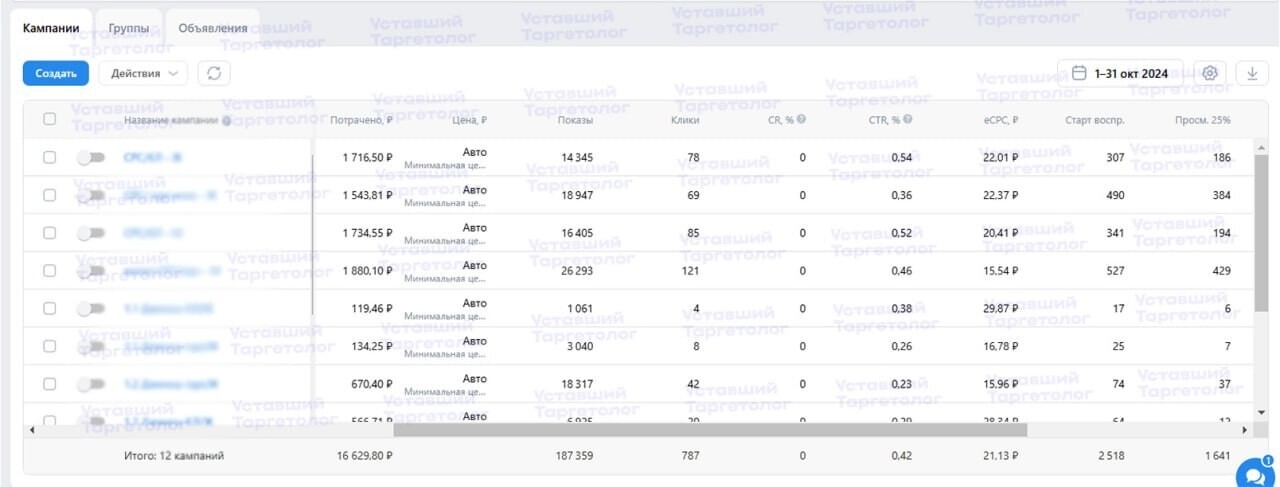Click calendar icon in the date picker
This screenshot has height=487, width=1280.
tap(1079, 73)
